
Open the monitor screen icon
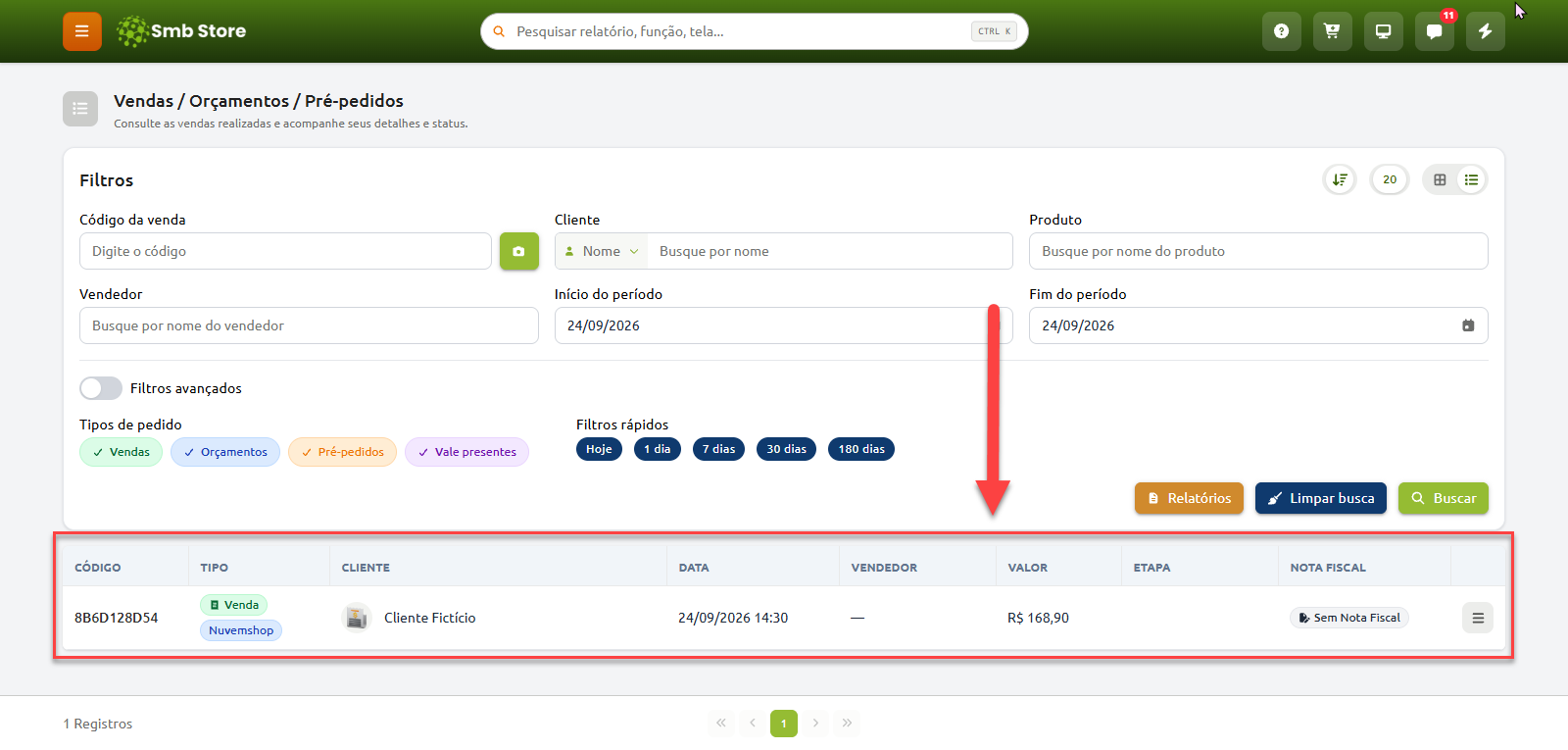[1383, 31]
